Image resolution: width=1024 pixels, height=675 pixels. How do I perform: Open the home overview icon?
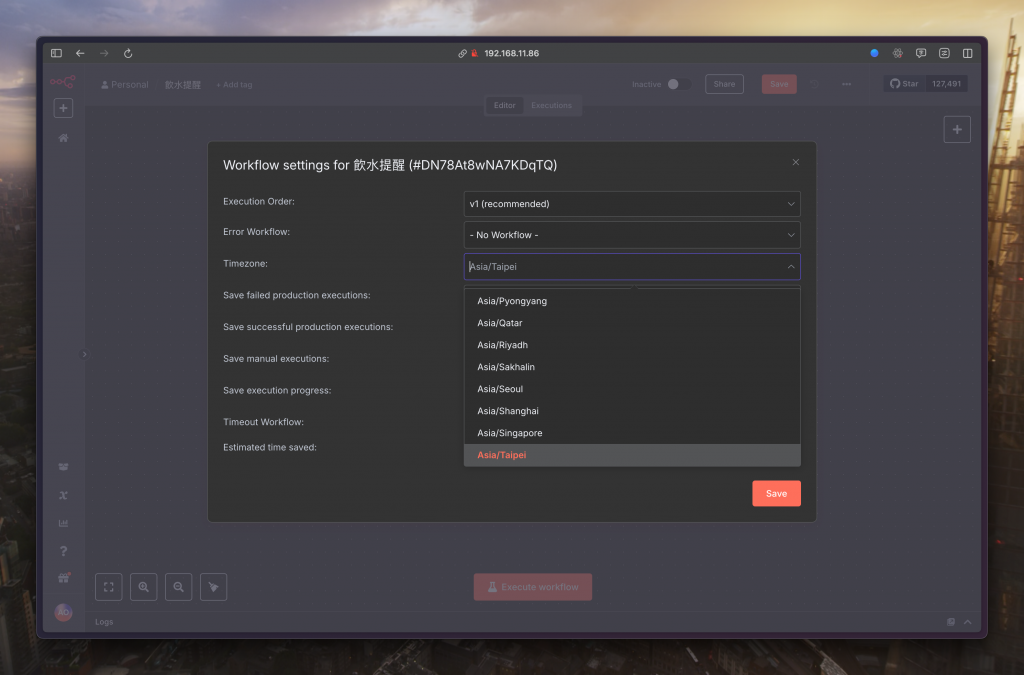click(x=63, y=138)
